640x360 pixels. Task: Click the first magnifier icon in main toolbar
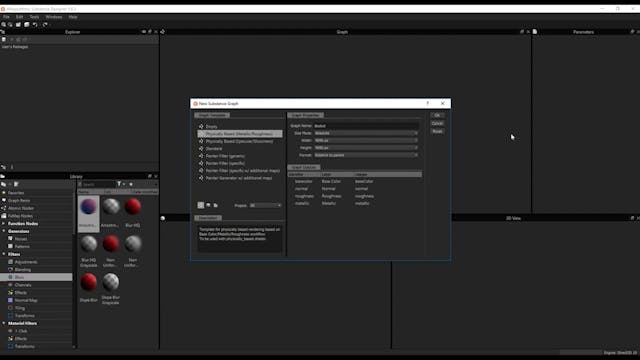(4, 25)
